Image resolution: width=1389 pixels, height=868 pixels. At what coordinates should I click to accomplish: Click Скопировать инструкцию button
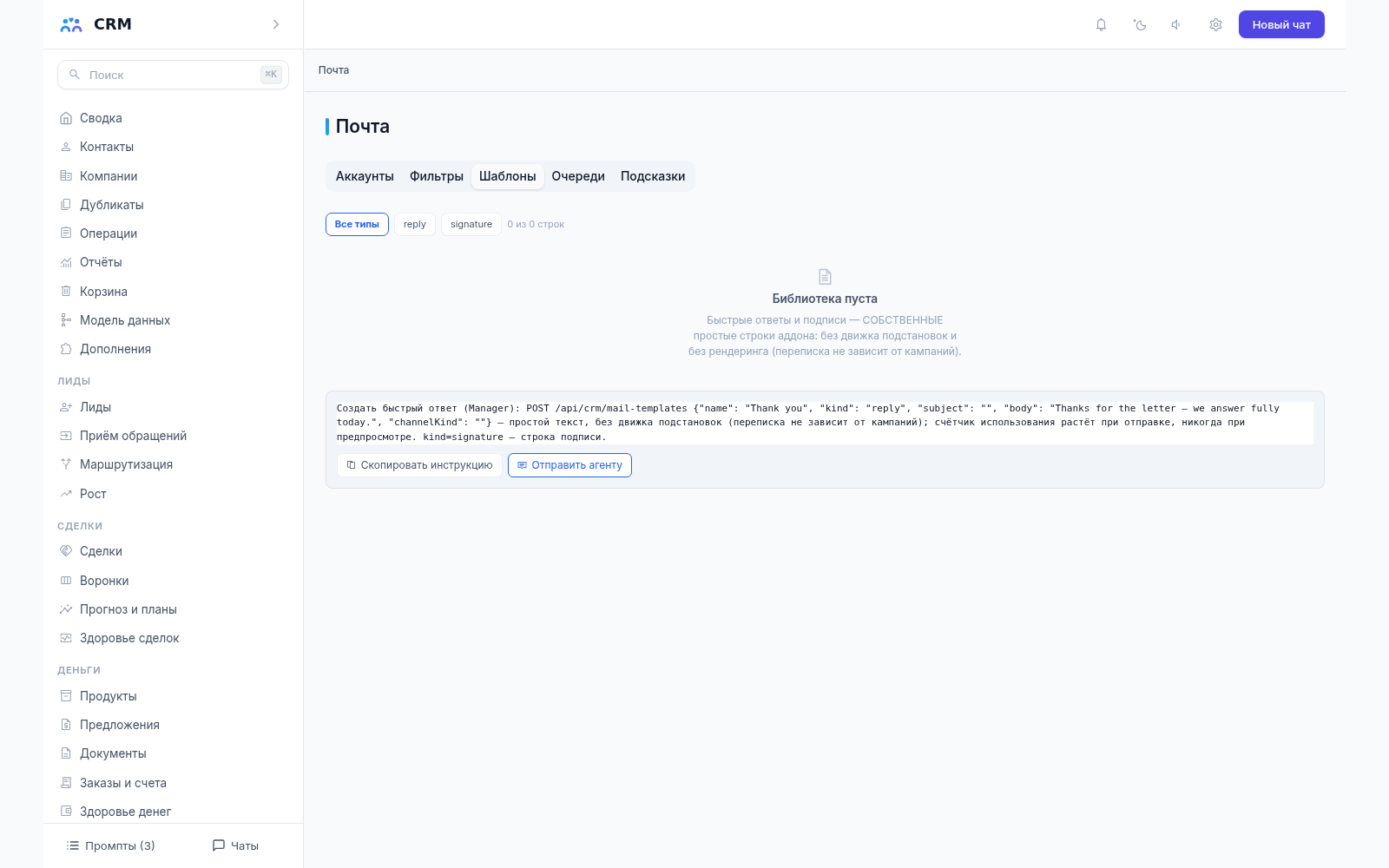click(419, 465)
